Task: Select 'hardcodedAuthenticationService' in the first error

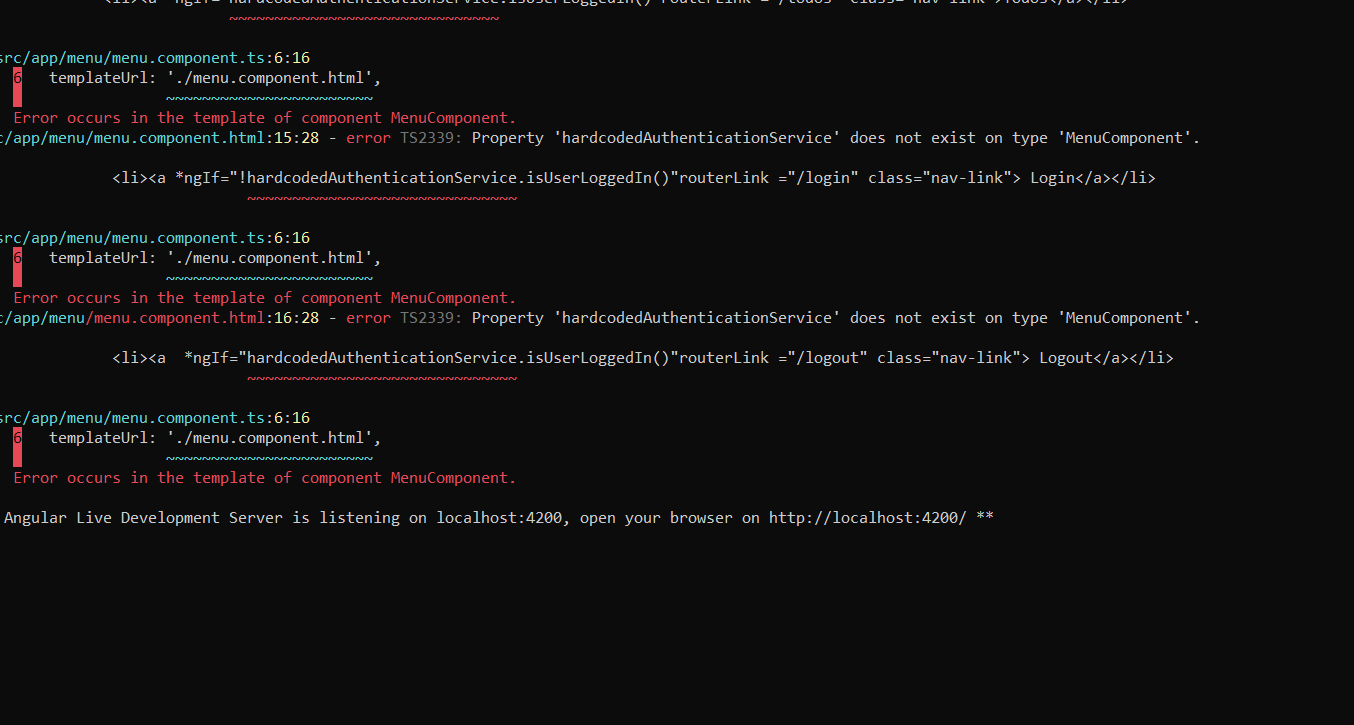Action: point(697,137)
